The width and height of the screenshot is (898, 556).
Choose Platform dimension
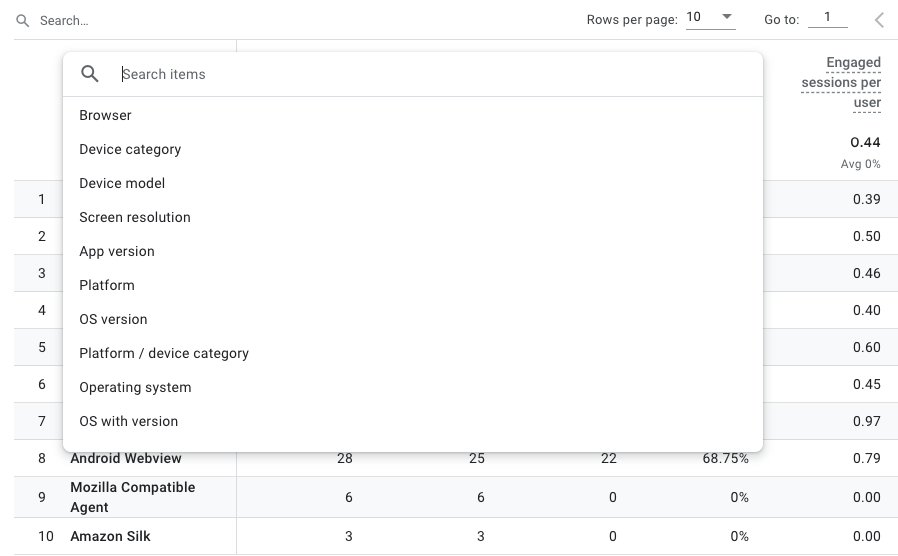point(107,285)
